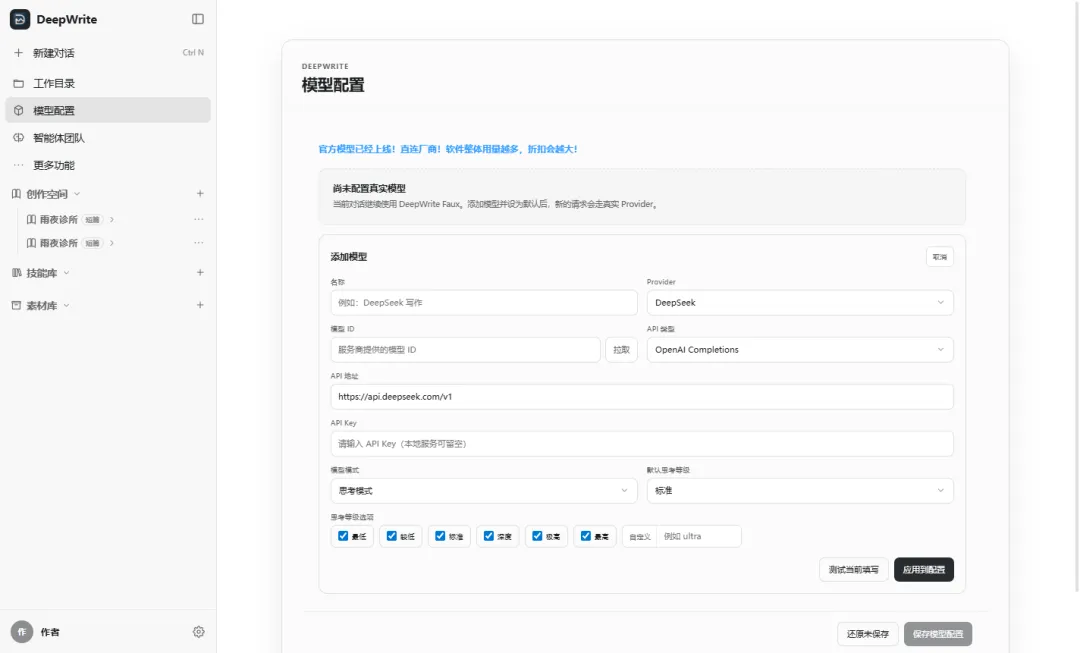Click the 拉取 button beside model ID
The height and width of the screenshot is (653, 1080).
621,350
